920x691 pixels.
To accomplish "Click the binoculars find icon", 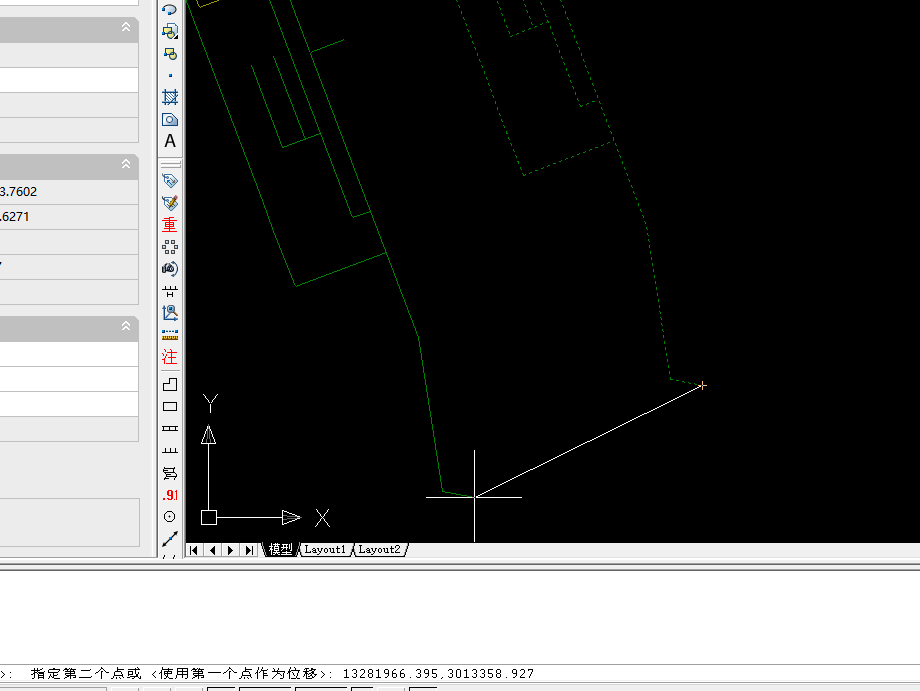I will pos(170,269).
